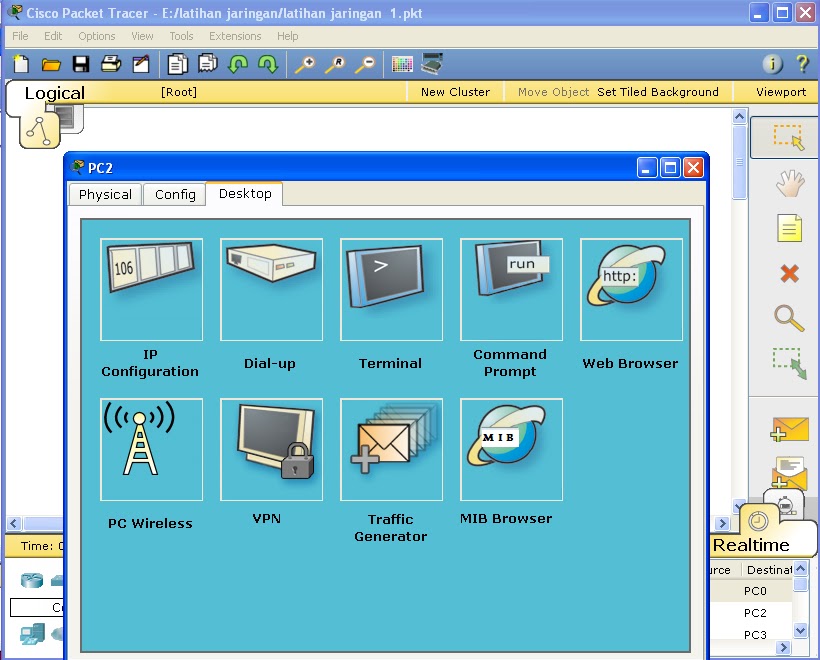
Task: Click the Zoom In magnifier icon
Action: [305, 64]
